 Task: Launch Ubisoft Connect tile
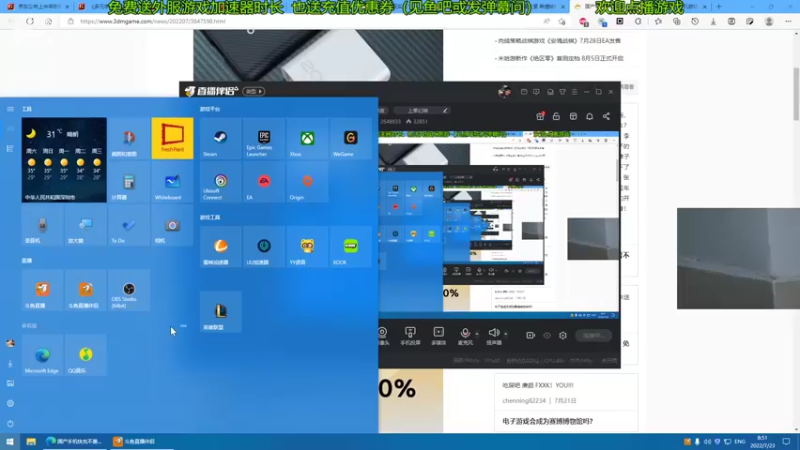pos(220,182)
